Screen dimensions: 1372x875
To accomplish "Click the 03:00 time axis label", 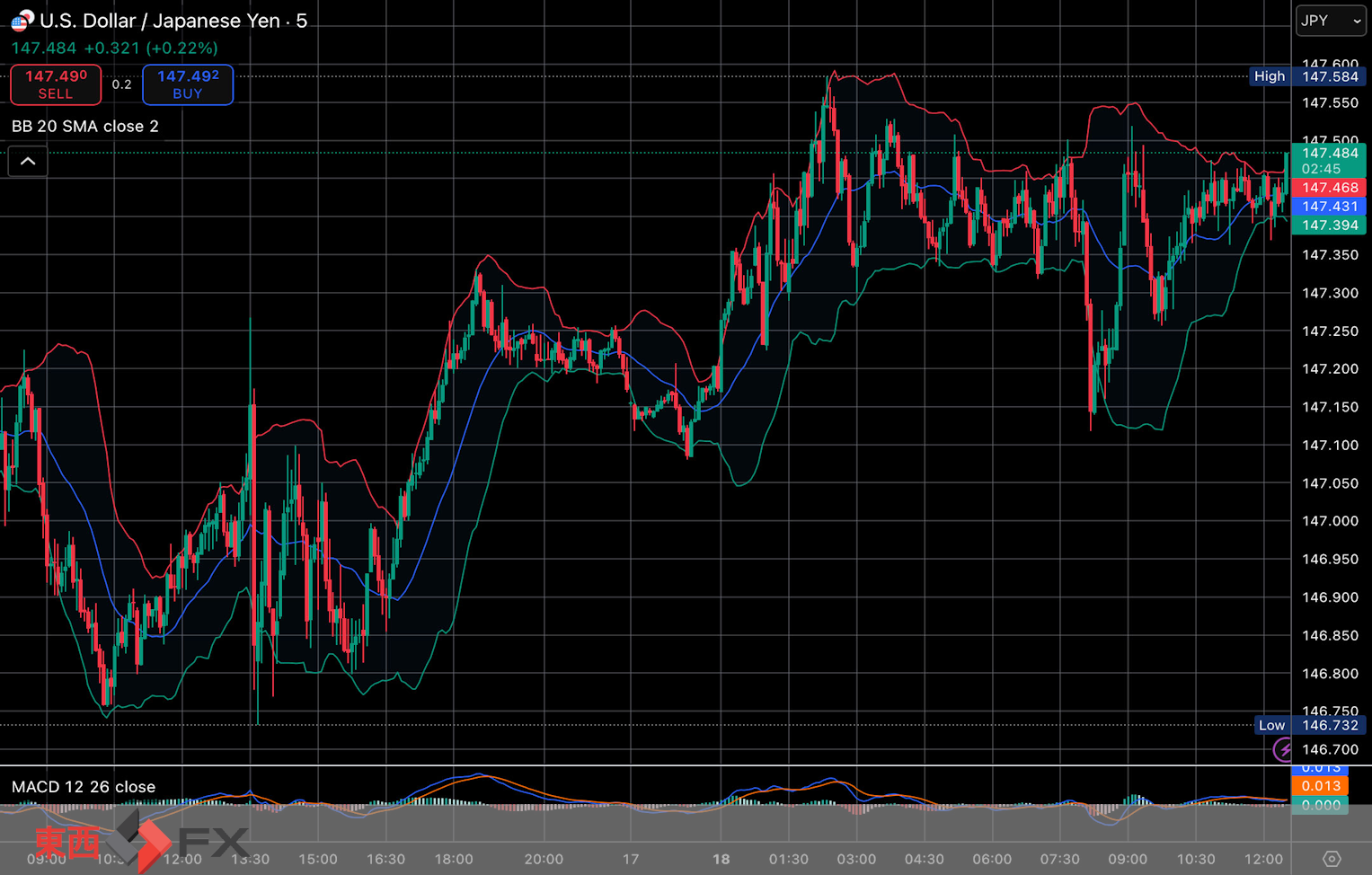I will (856, 860).
